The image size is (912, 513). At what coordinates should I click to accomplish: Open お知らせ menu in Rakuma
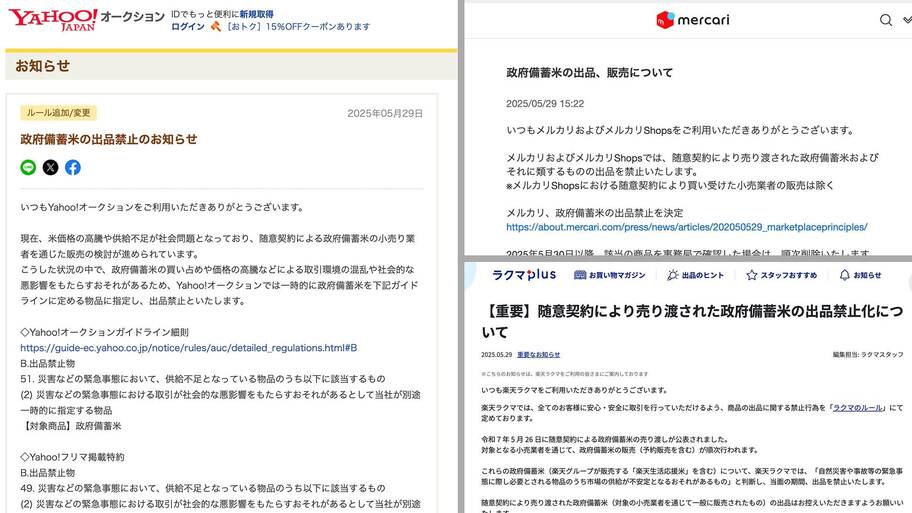coord(860,275)
